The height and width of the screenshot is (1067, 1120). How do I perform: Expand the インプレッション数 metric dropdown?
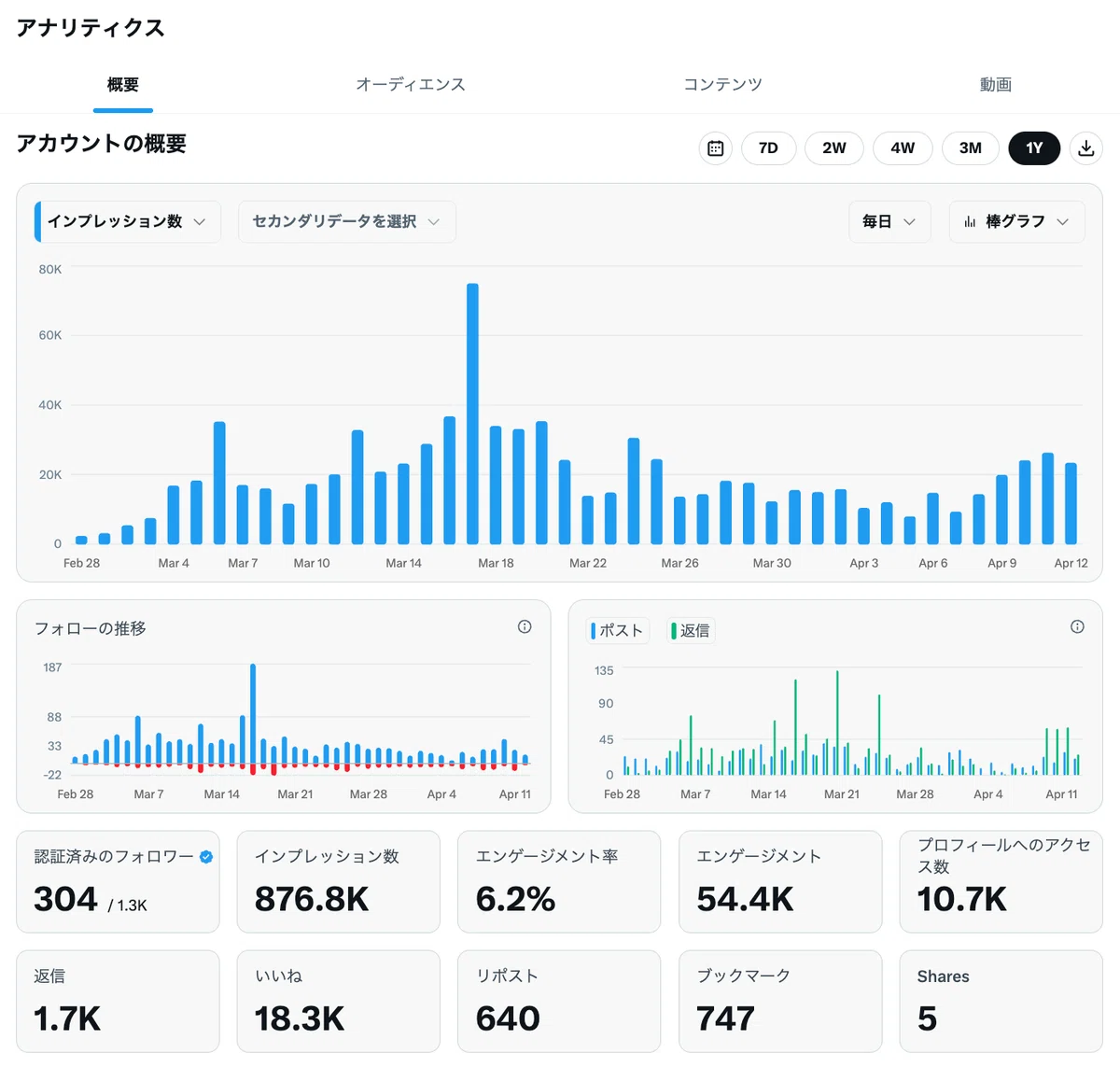pyautogui.click(x=128, y=222)
